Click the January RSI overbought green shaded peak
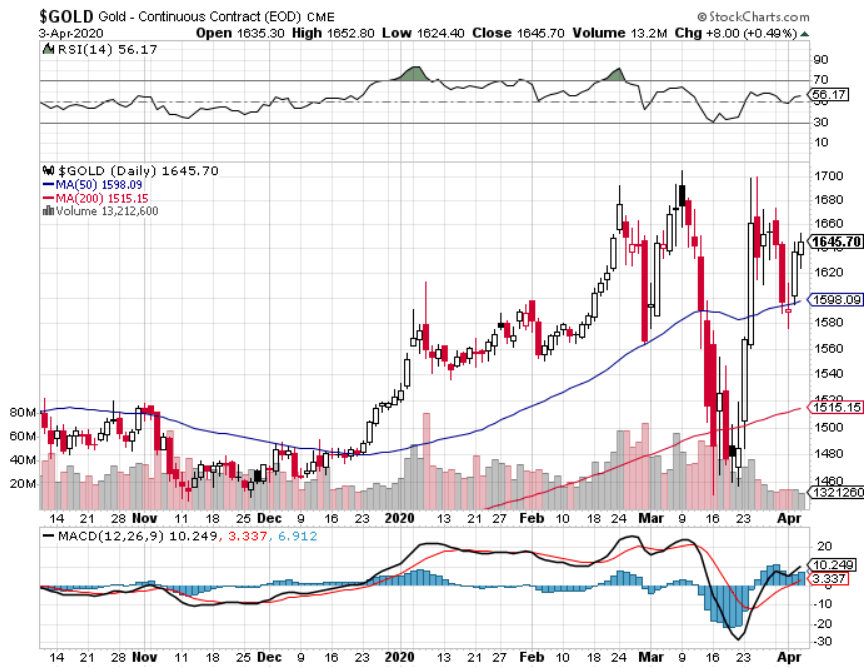 [413, 74]
